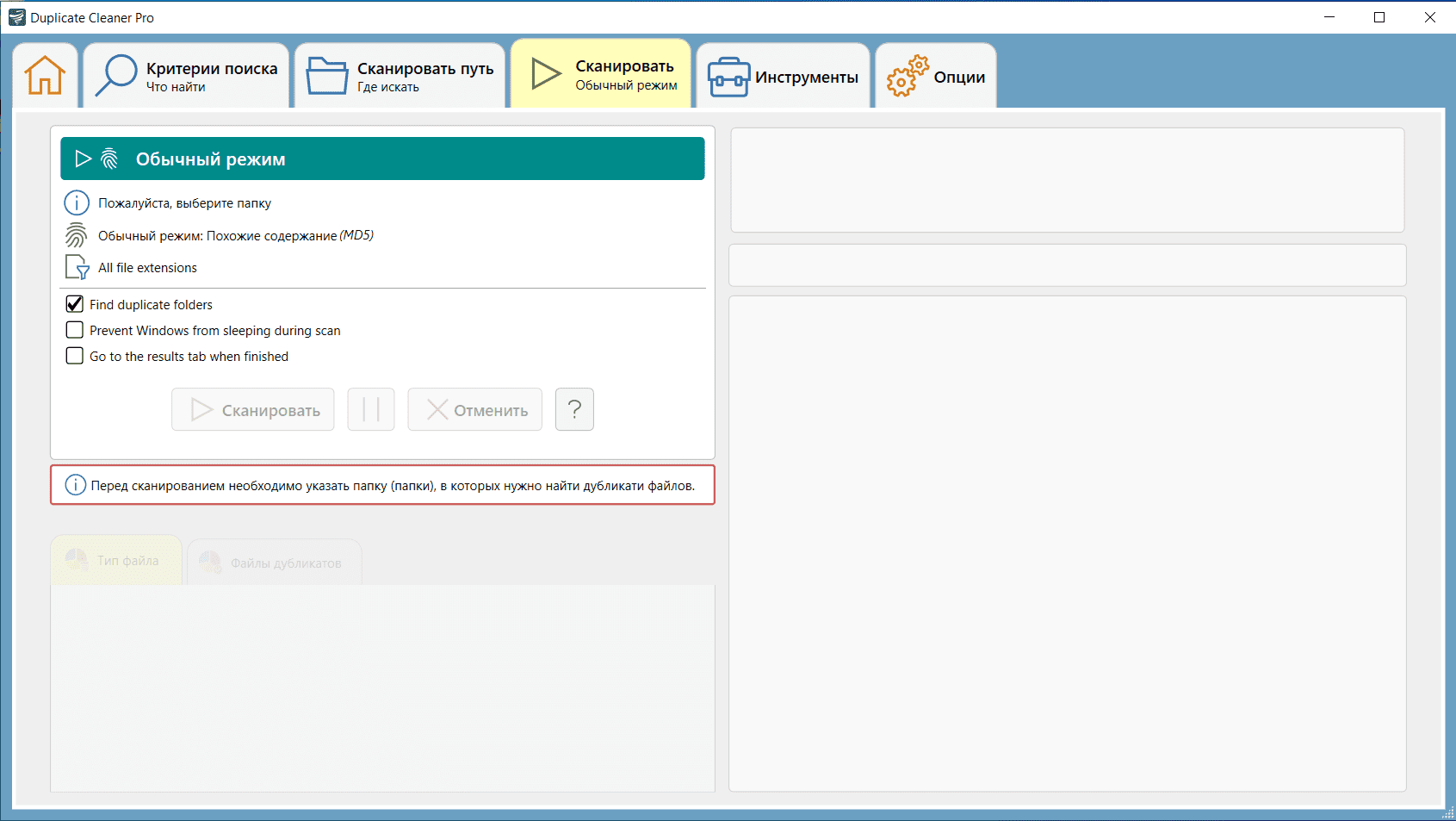Click the pause scan button

click(x=371, y=409)
